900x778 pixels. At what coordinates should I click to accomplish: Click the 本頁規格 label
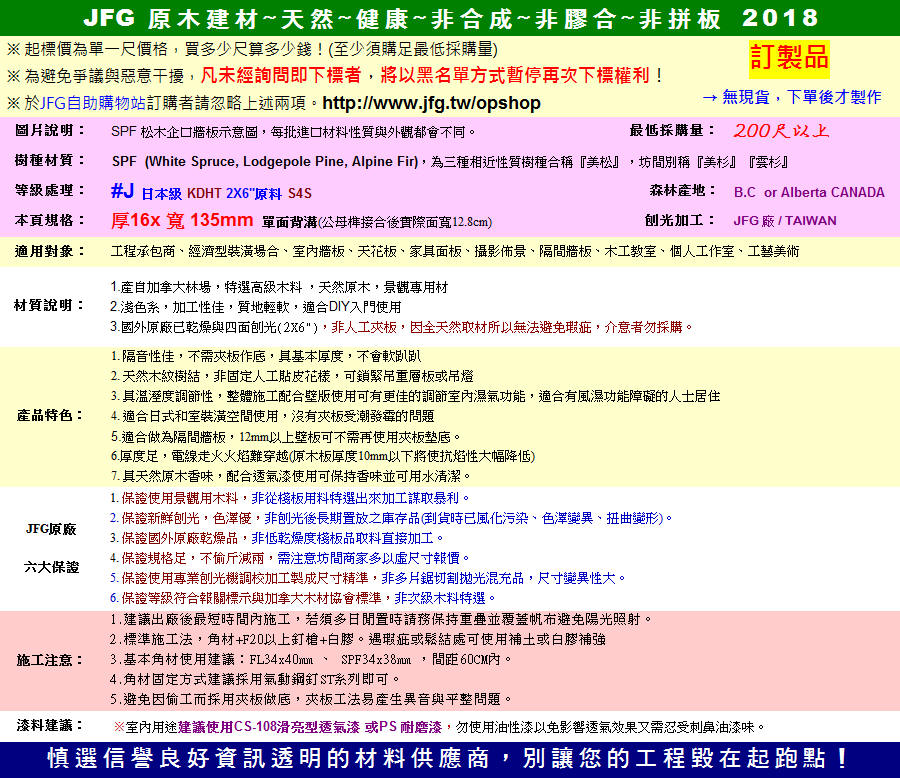click(x=50, y=220)
